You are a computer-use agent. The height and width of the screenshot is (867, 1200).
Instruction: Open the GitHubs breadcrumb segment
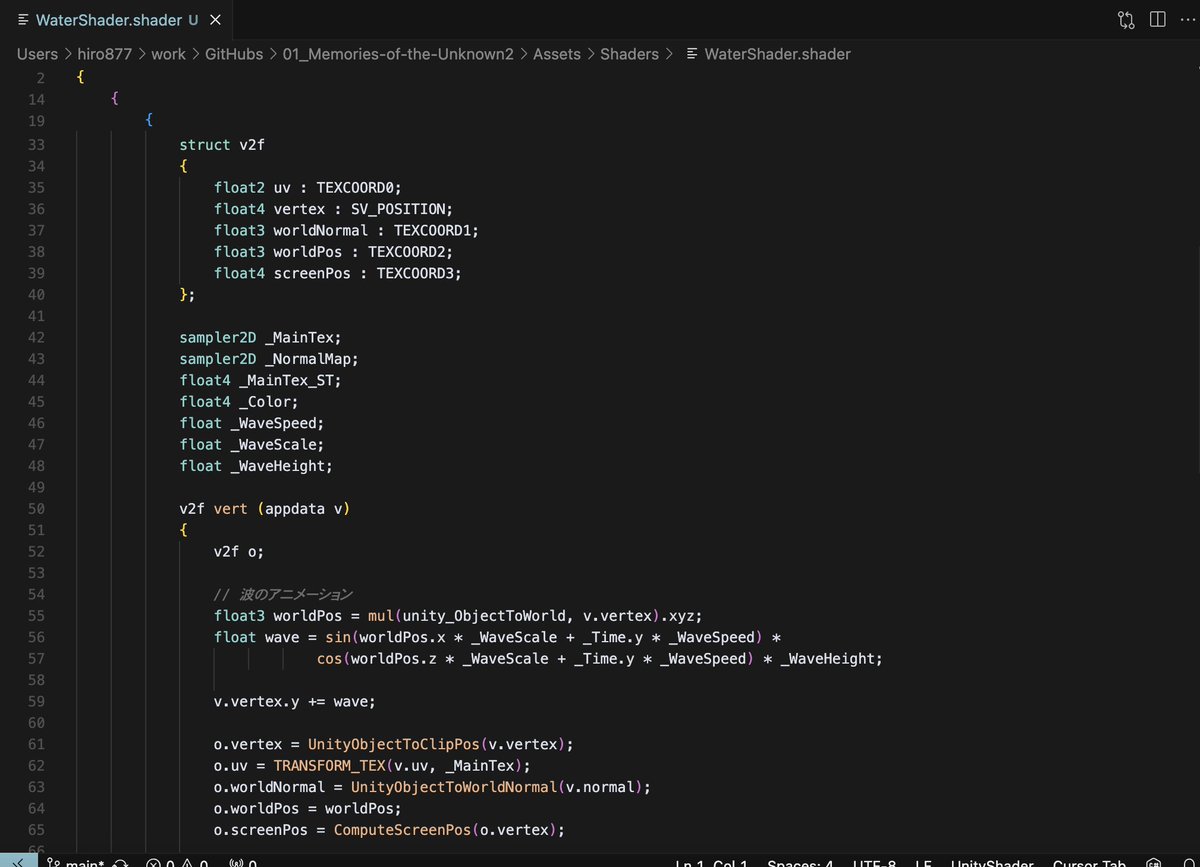coord(233,54)
